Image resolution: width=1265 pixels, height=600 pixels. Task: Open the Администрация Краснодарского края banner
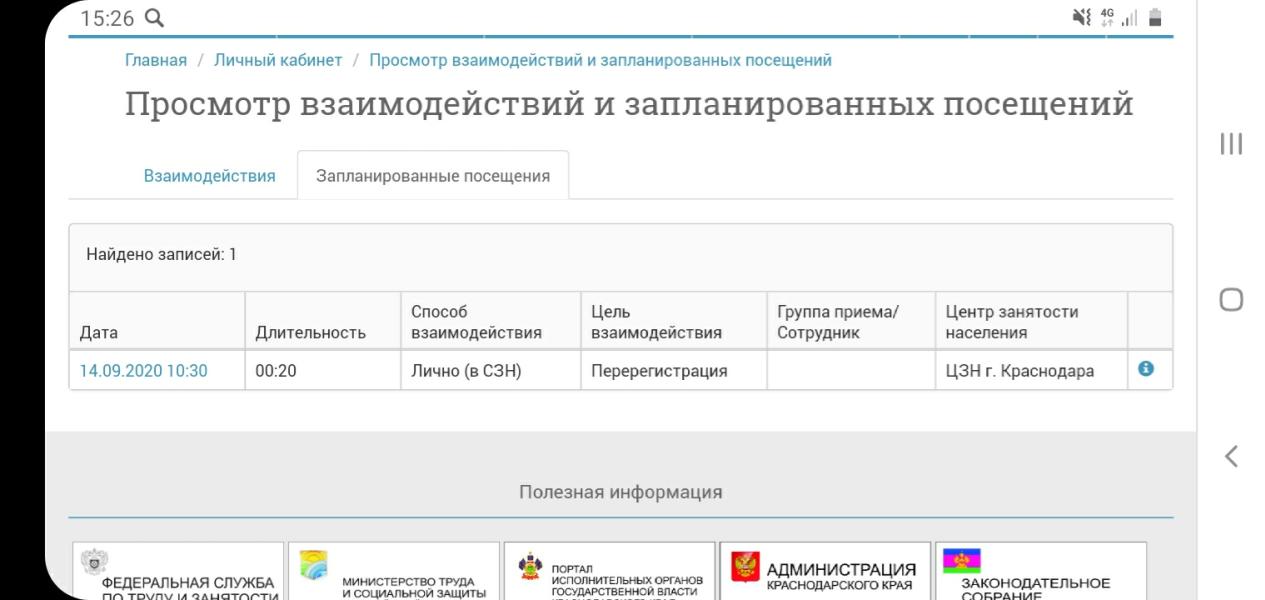click(x=825, y=572)
